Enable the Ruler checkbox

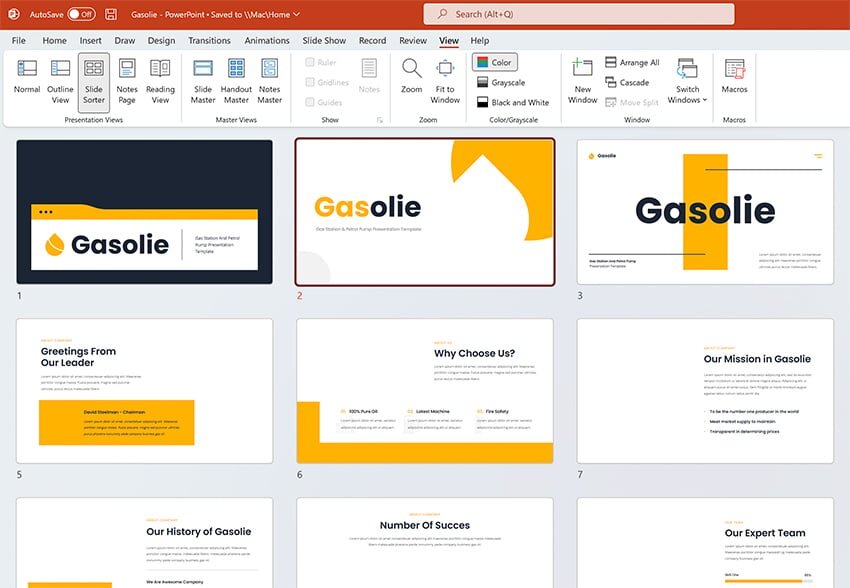point(311,62)
